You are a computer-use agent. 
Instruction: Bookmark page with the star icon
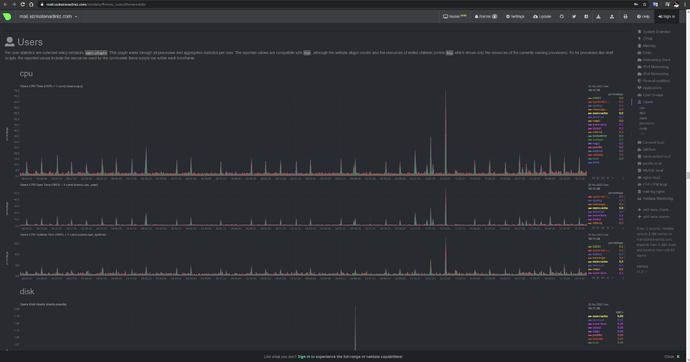click(x=644, y=4)
